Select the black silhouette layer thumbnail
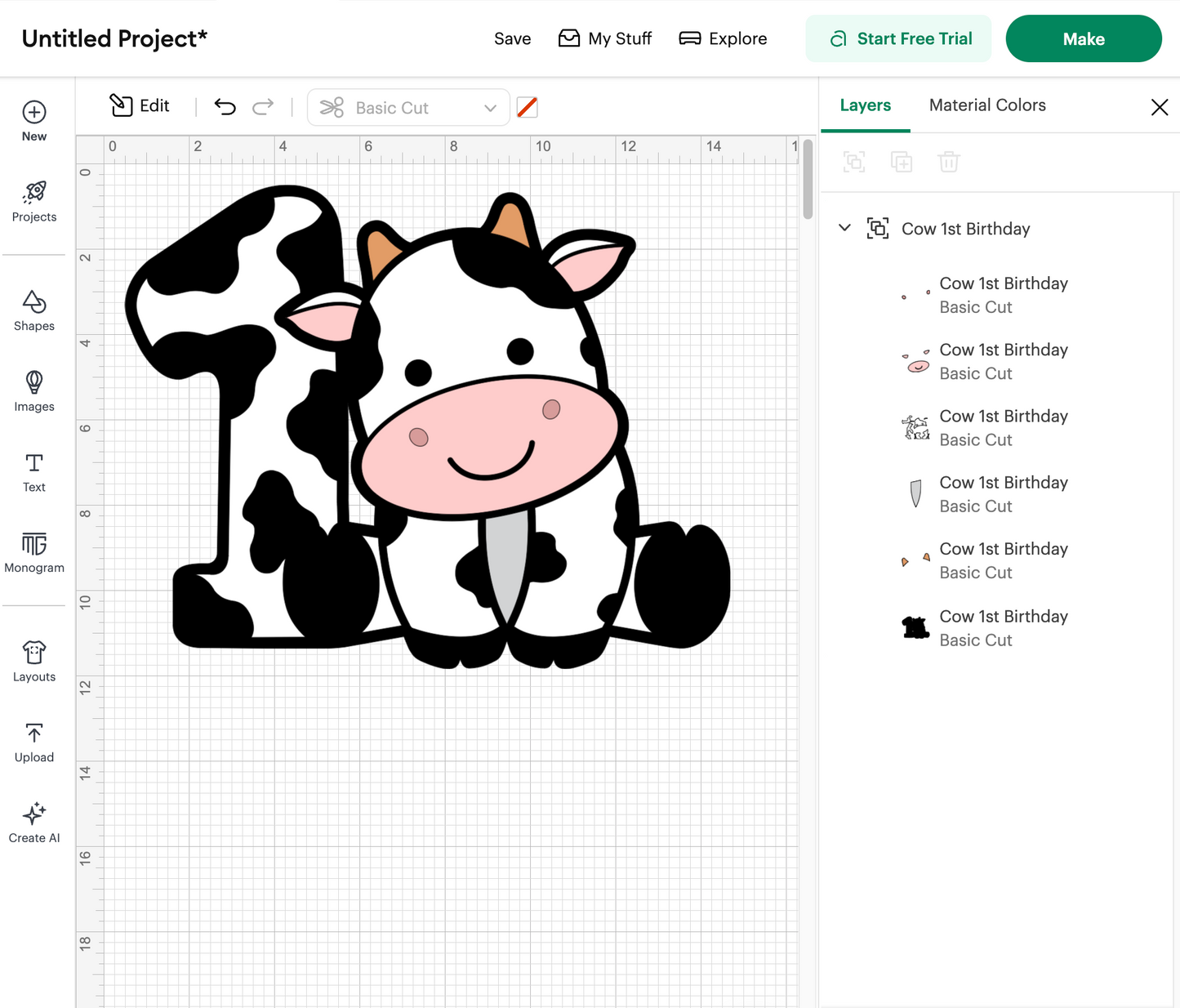Image resolution: width=1180 pixels, height=1008 pixels. pyautogui.click(x=915, y=627)
